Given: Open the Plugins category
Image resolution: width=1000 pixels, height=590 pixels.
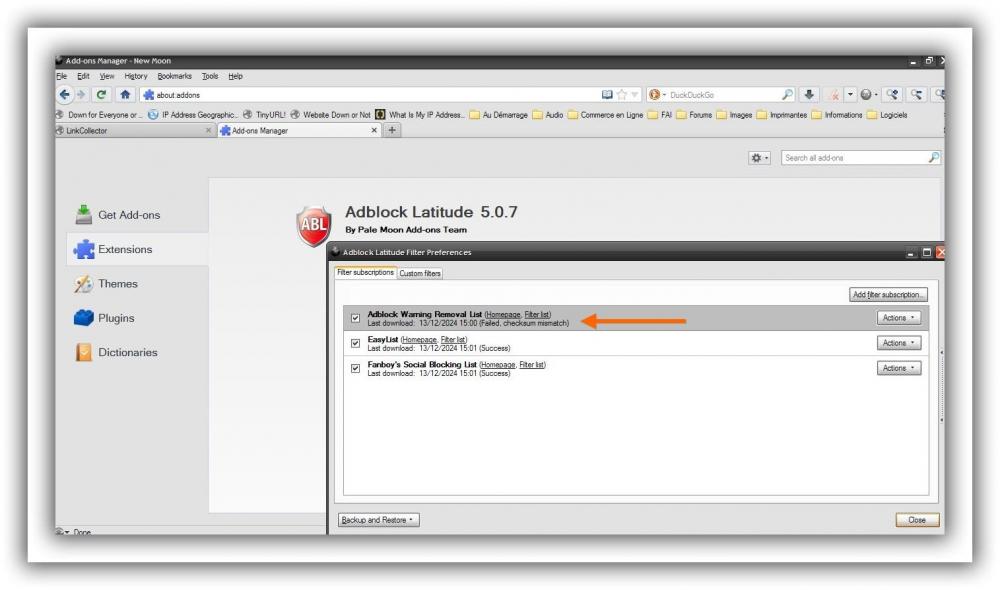Looking at the screenshot, I should [x=116, y=318].
